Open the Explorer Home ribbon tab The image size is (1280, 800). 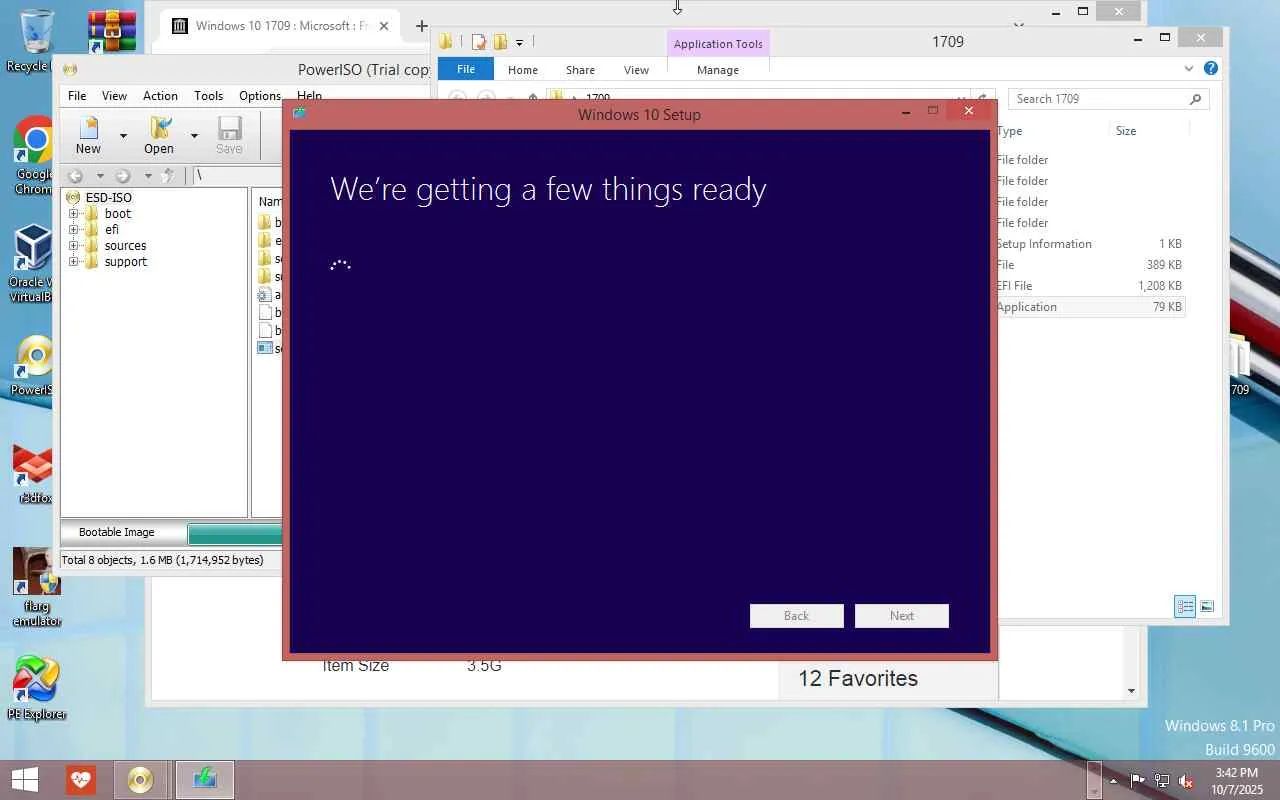[x=522, y=70]
